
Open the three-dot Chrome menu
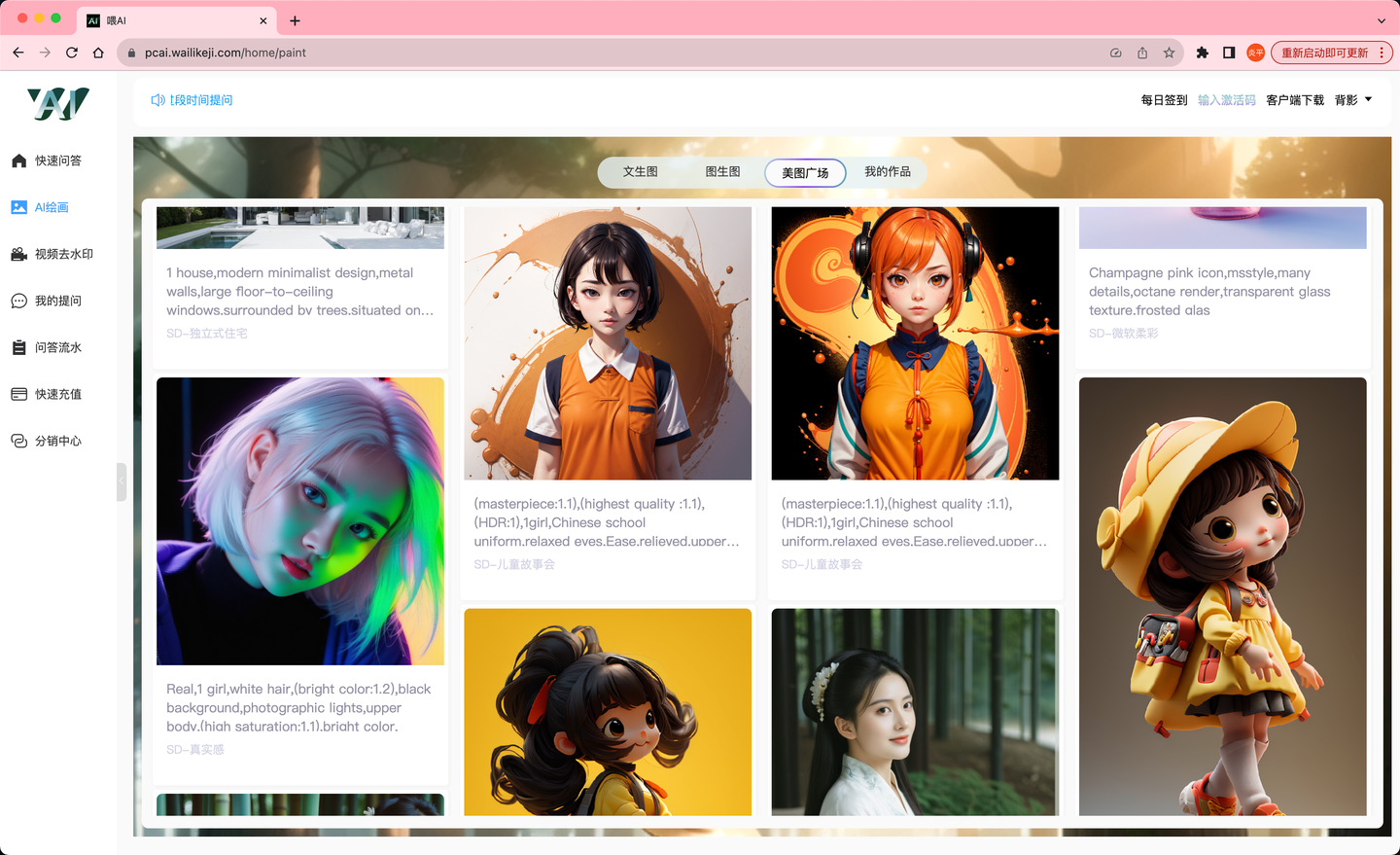[x=1382, y=53]
